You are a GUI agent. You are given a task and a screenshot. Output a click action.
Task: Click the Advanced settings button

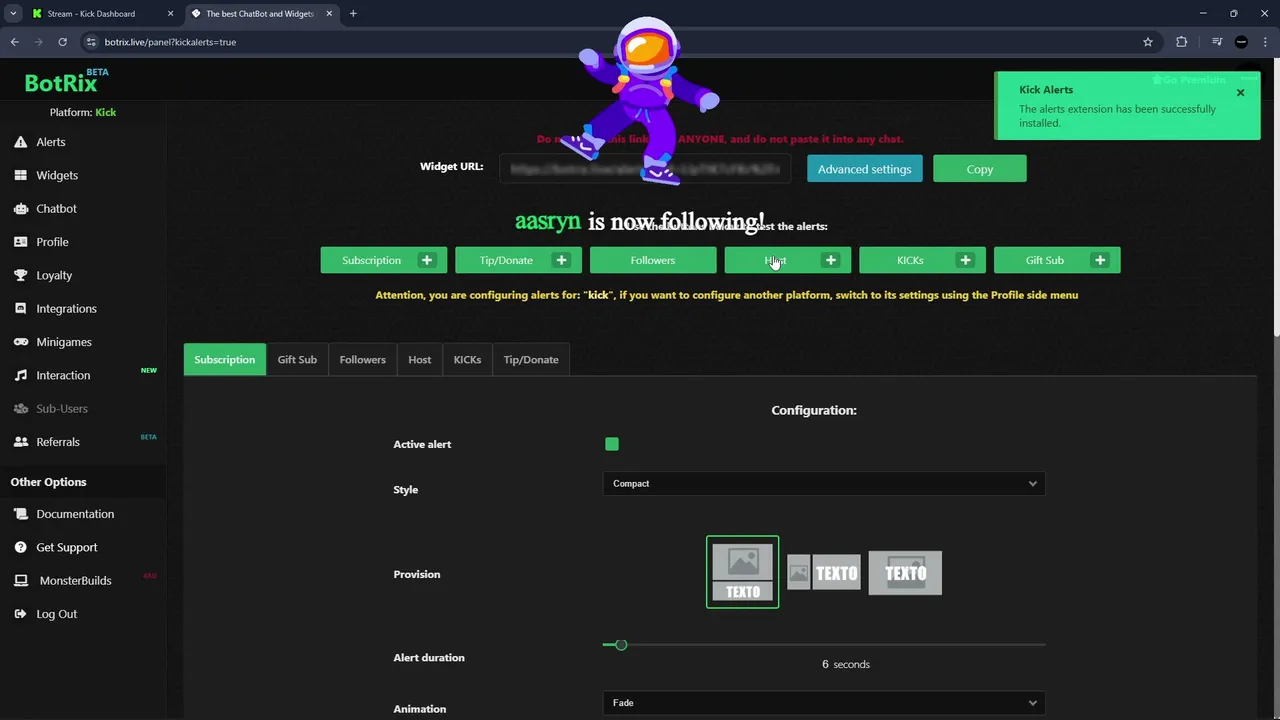[x=865, y=169]
